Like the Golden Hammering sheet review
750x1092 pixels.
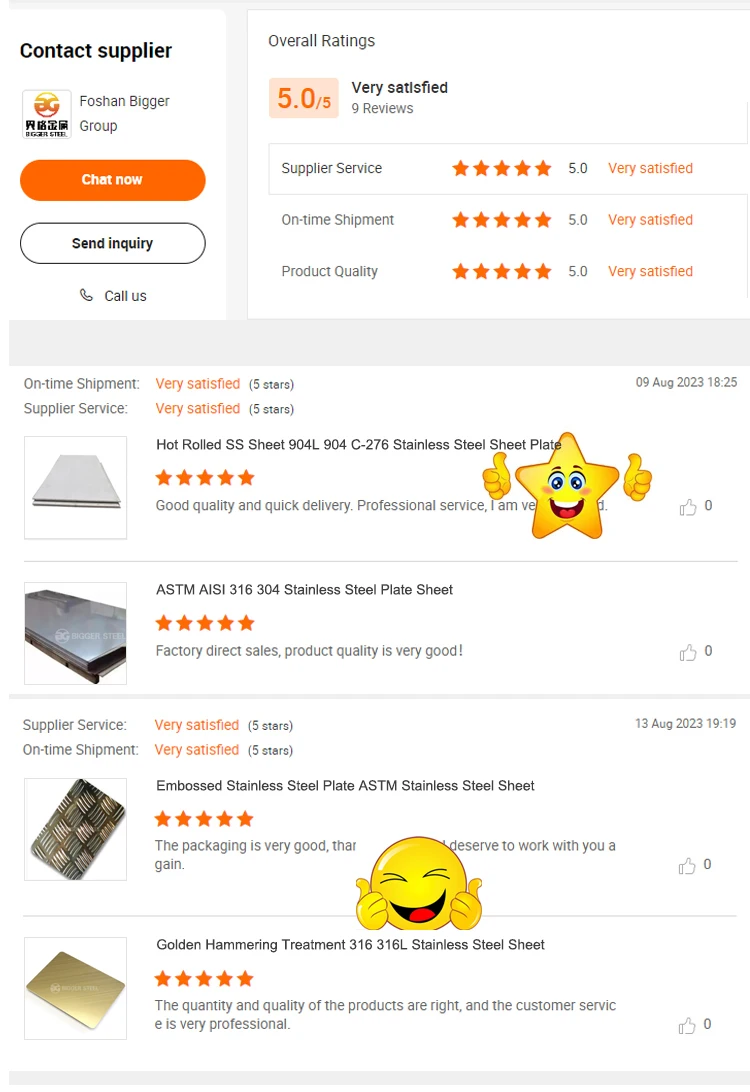click(x=687, y=1025)
